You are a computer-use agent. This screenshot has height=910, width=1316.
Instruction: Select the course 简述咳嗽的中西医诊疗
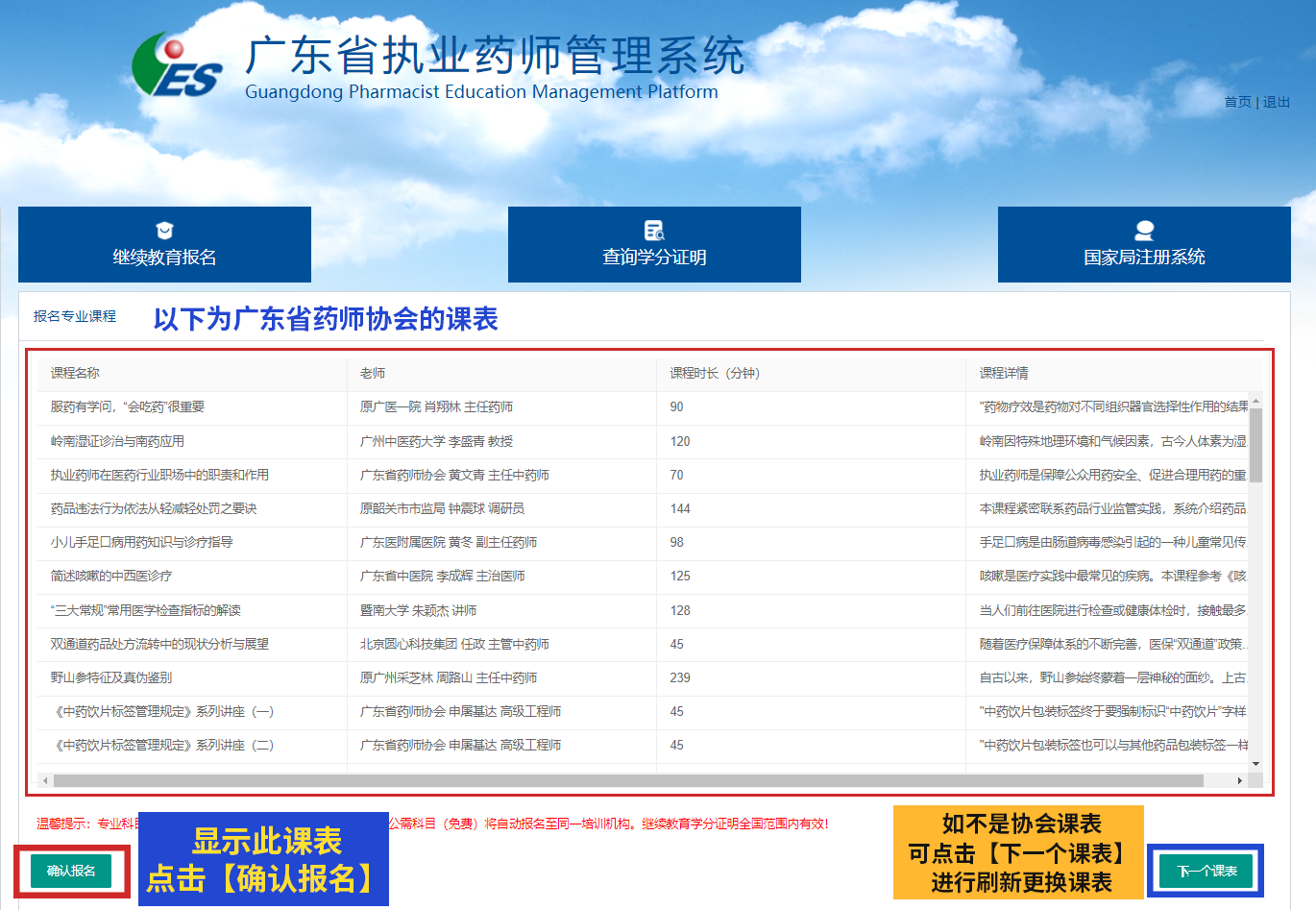point(111,576)
